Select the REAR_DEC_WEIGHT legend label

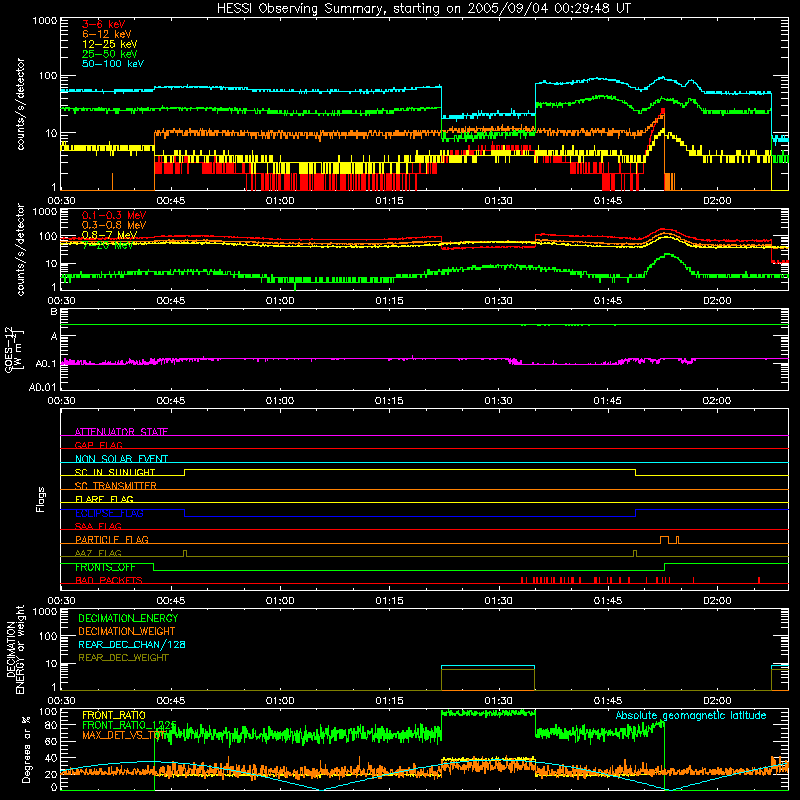coord(123,658)
